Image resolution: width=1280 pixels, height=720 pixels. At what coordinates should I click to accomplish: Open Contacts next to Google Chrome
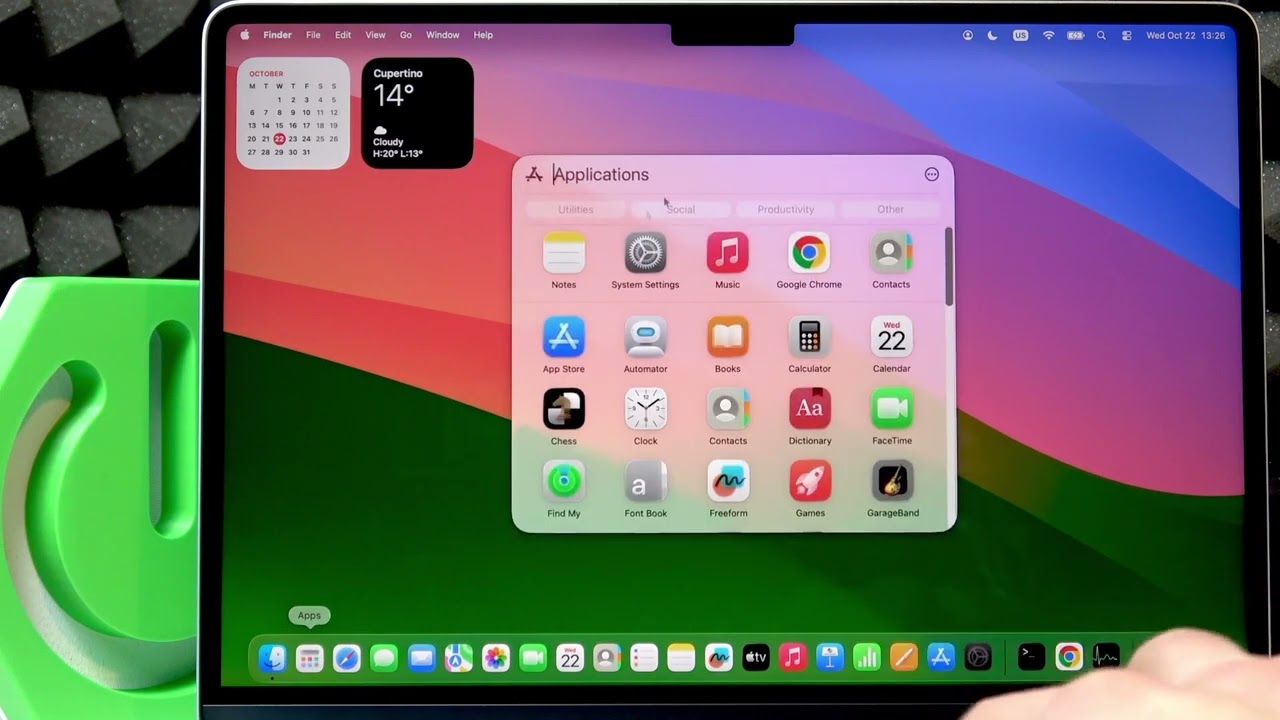pyautogui.click(x=891, y=253)
